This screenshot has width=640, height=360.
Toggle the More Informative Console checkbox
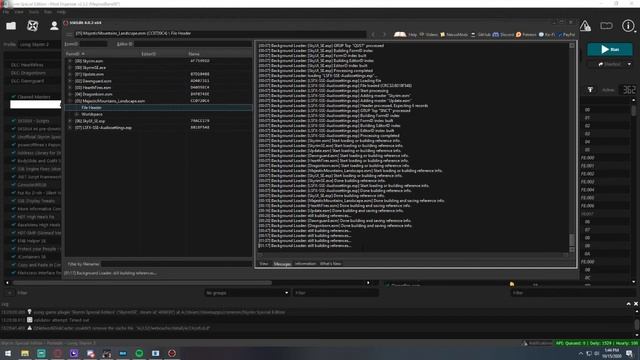tap(13, 209)
